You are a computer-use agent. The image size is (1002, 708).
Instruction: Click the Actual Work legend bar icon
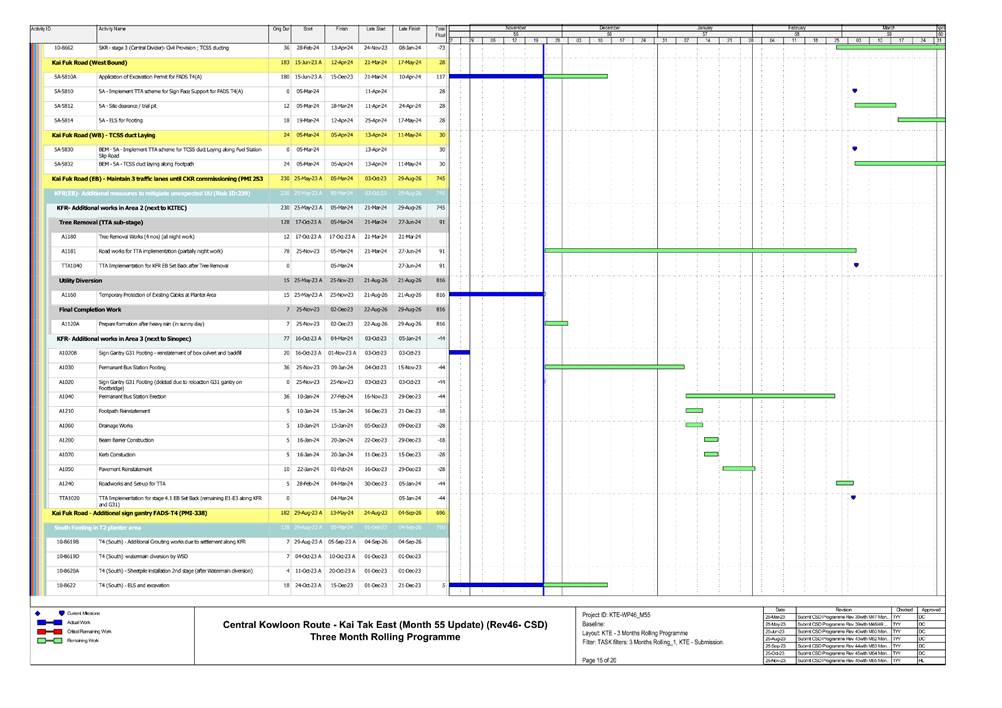[47, 622]
